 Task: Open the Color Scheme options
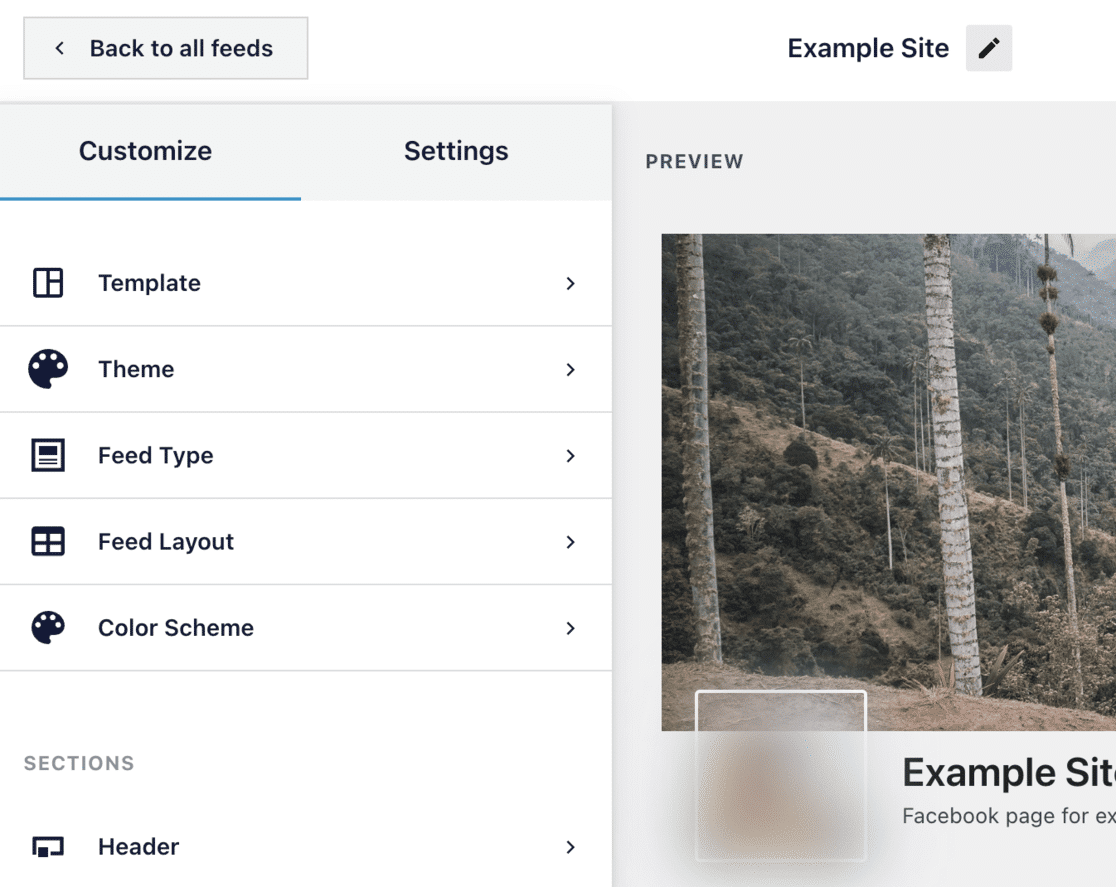pos(570,627)
